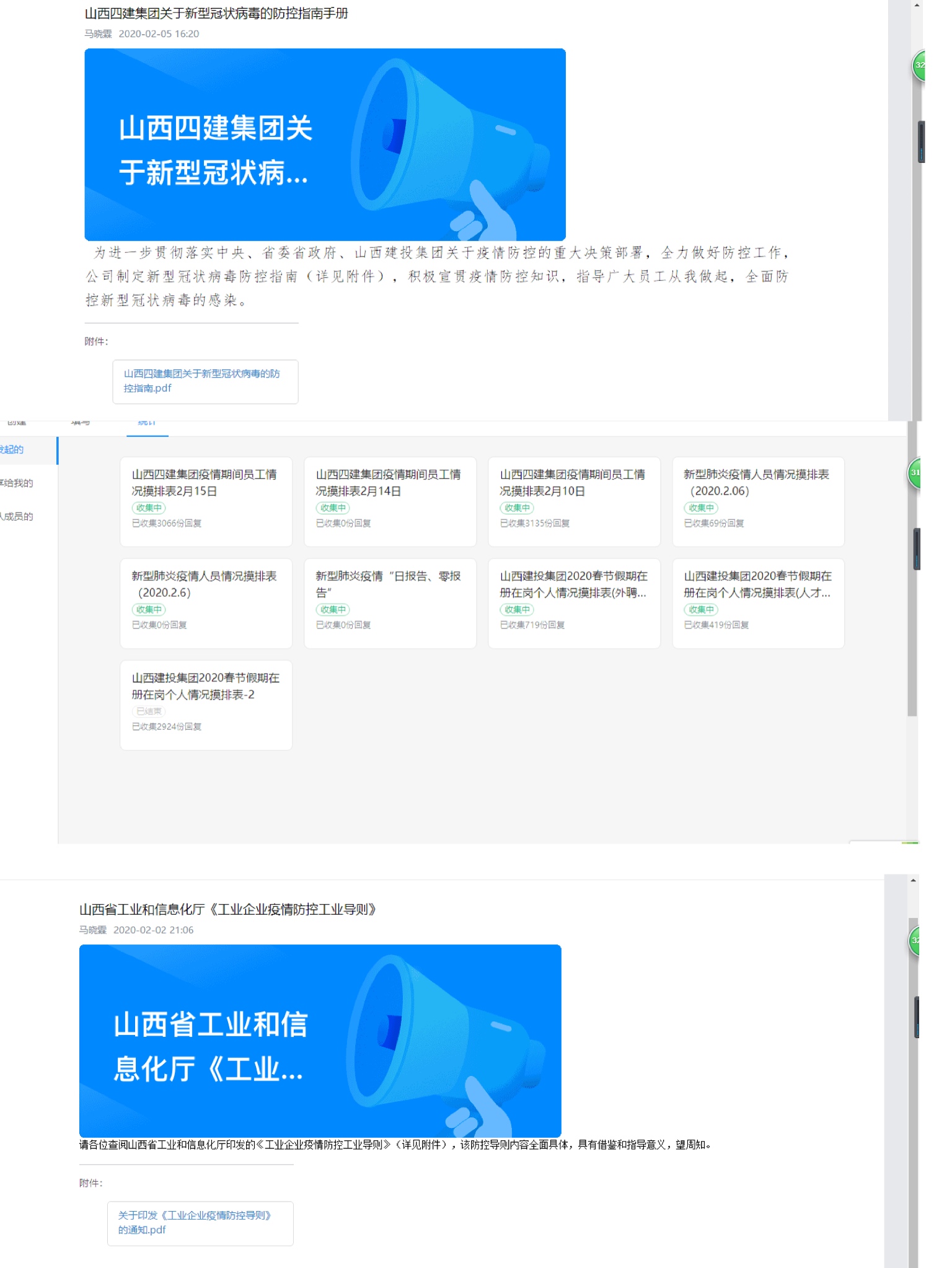Click green 32 badge beside 防控指南手册 page
952x1268 pixels.
coord(919,65)
